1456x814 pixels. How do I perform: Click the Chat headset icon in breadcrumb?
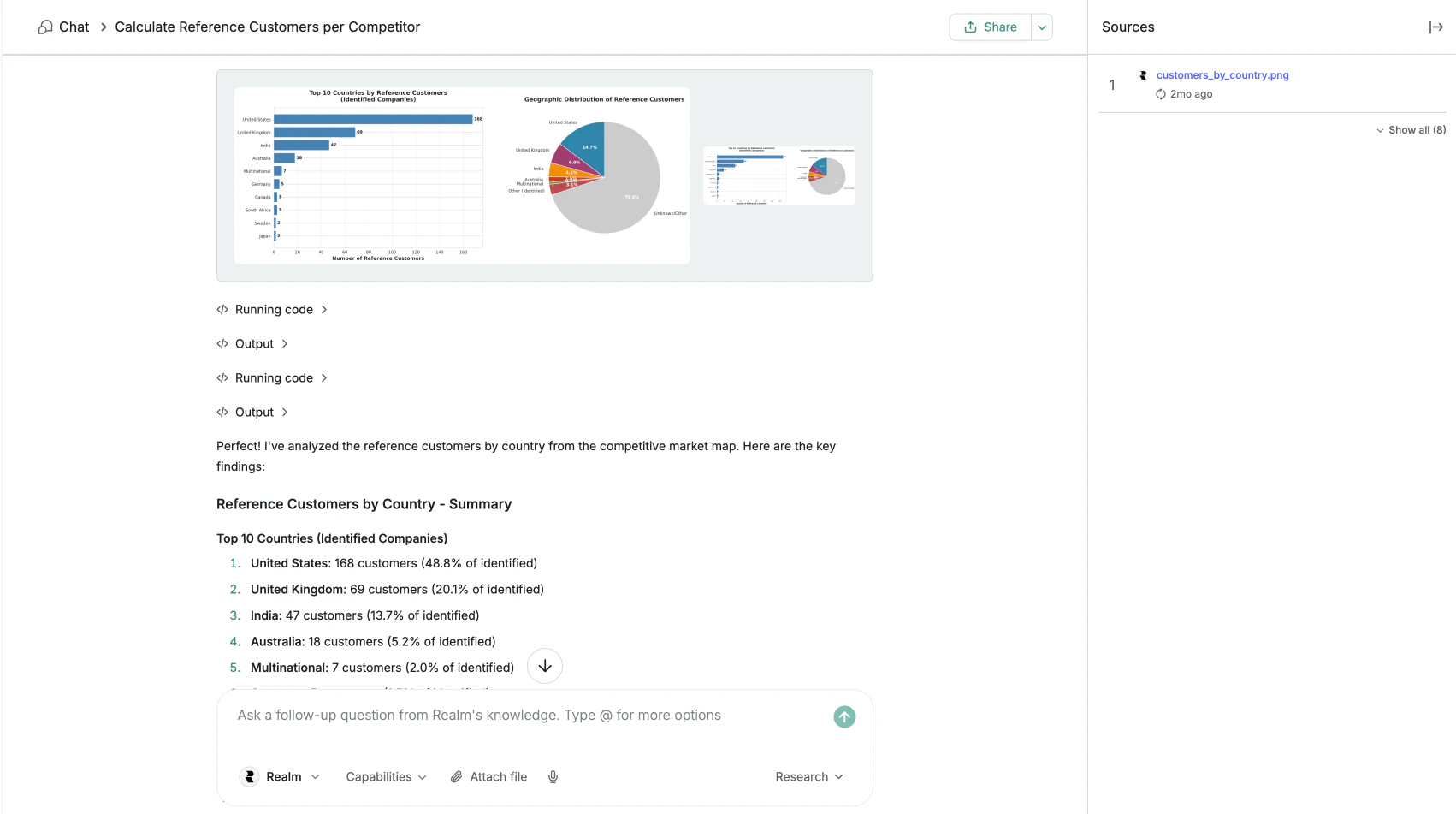45,27
